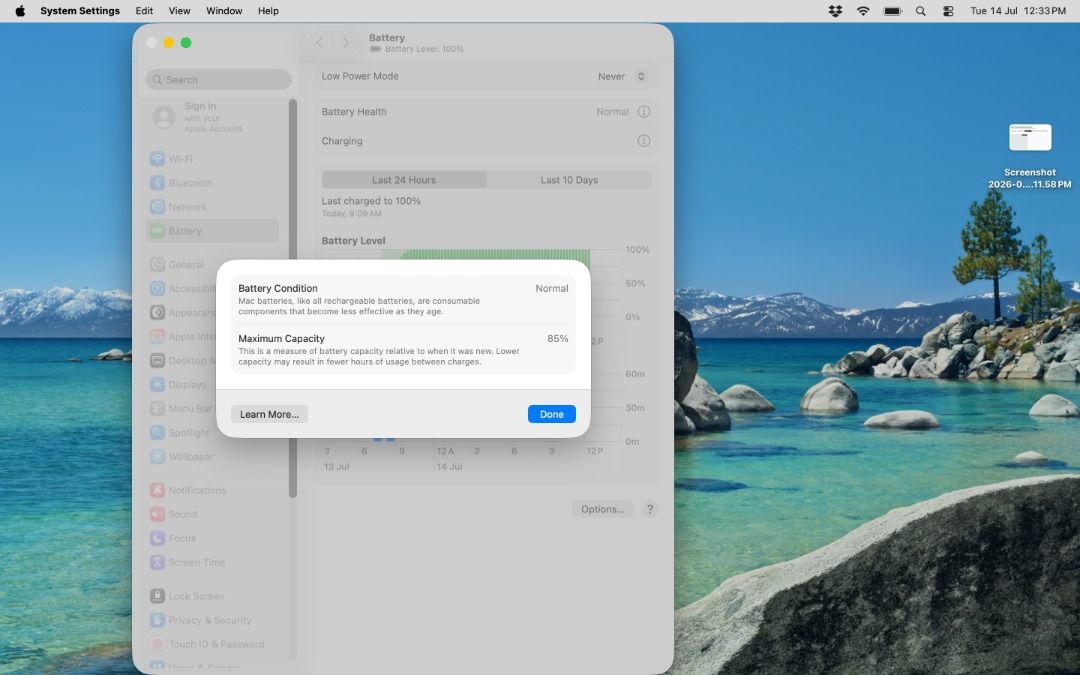Click the Learn More button

[269, 414]
